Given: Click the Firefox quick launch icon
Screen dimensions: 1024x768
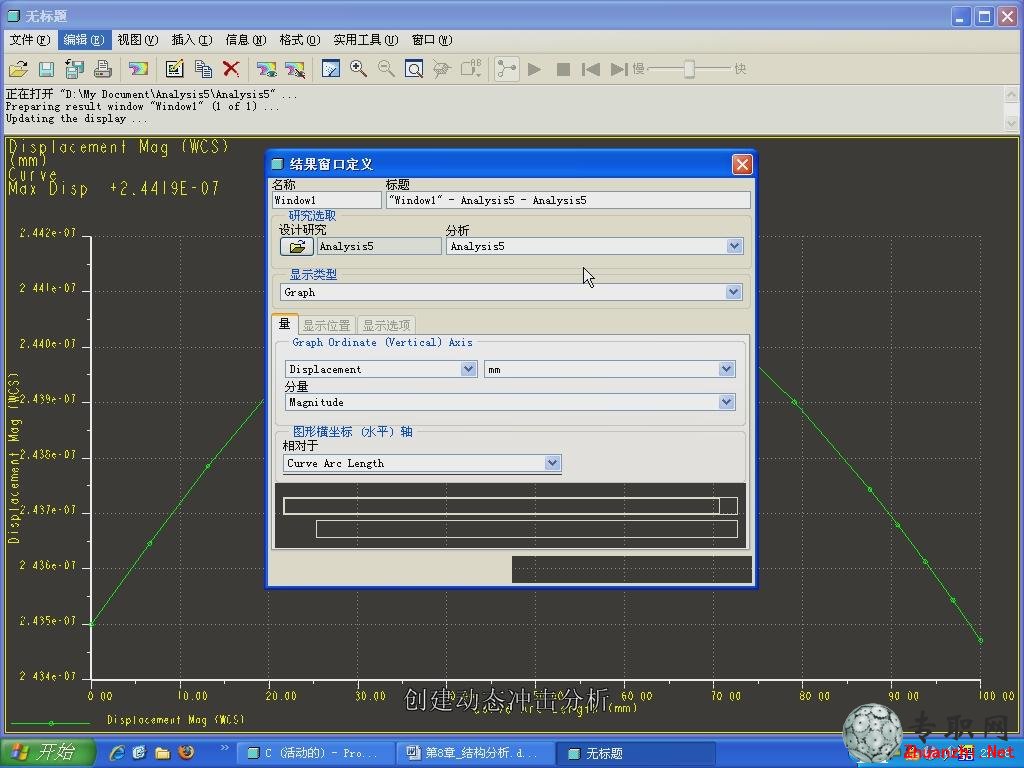Looking at the screenshot, I should [x=186, y=752].
